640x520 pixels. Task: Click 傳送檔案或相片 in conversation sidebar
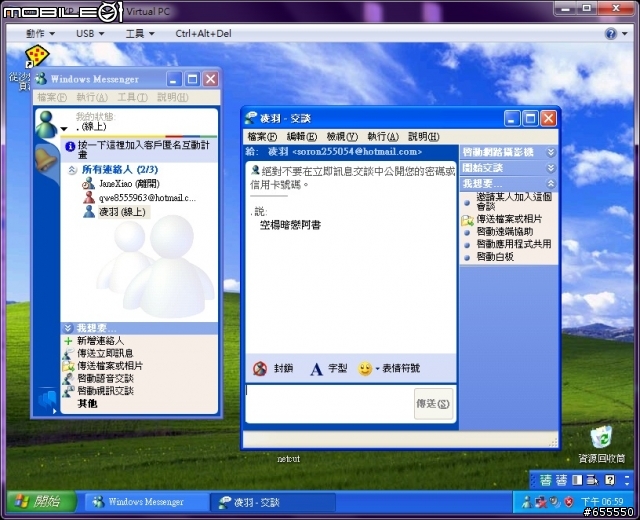509,219
